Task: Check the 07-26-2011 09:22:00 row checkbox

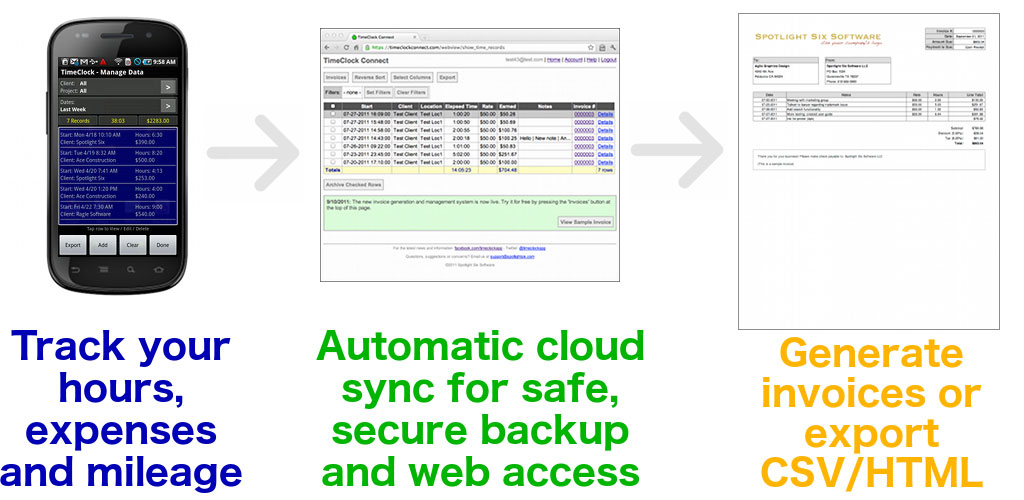Action: click(332, 146)
